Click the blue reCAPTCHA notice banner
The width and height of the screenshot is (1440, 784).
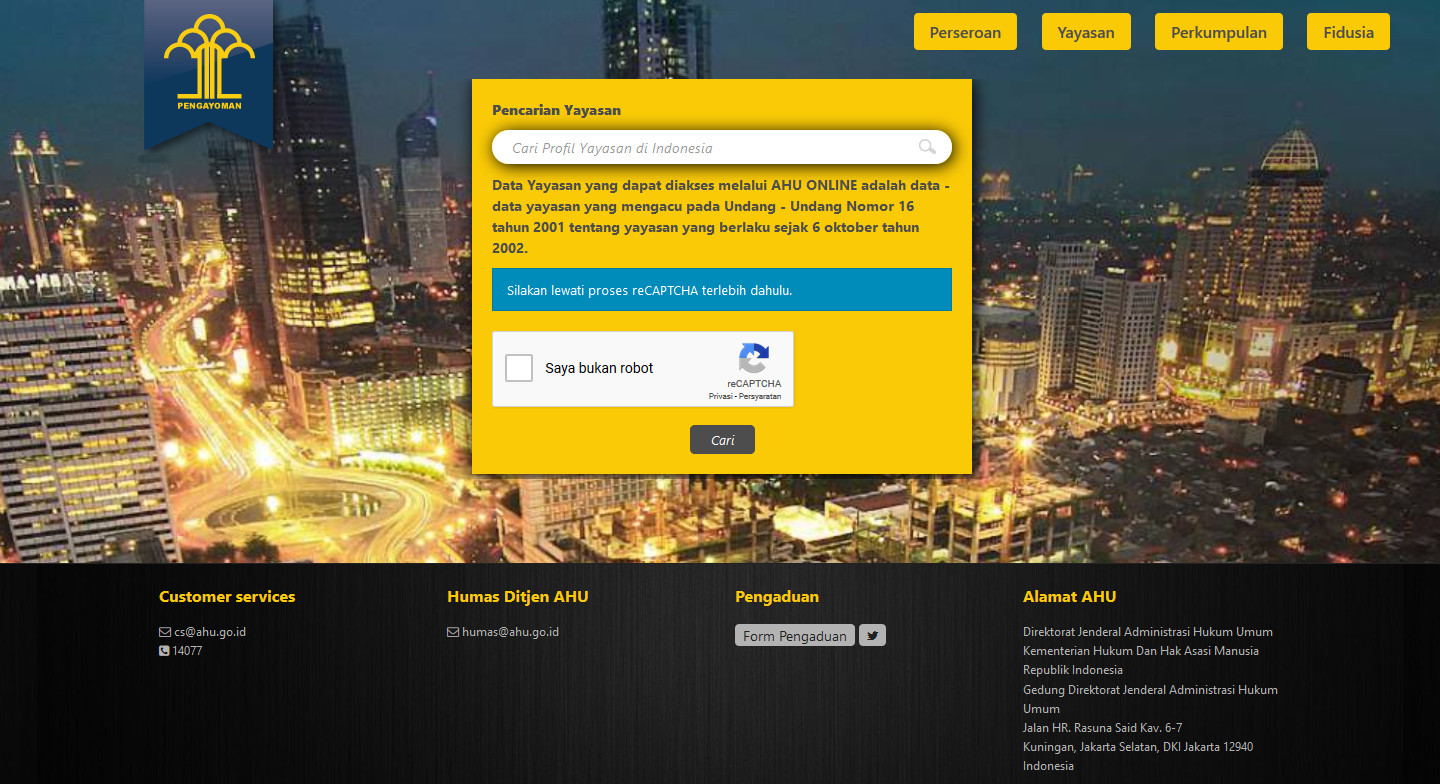coord(721,290)
